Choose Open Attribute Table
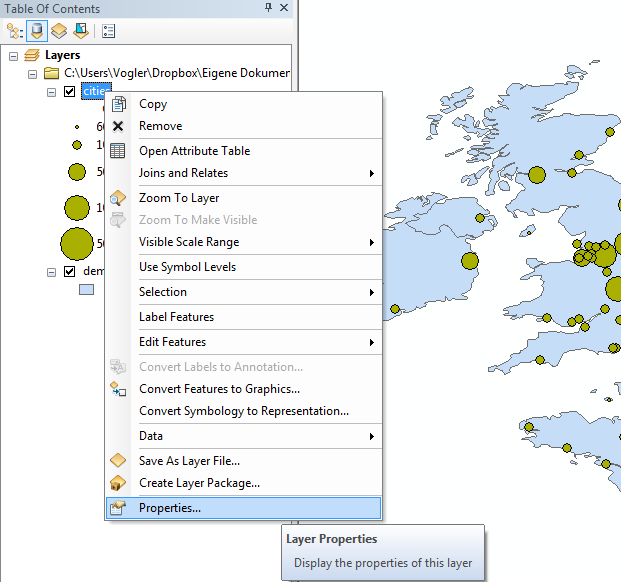The width and height of the screenshot is (621, 582). 244,151
